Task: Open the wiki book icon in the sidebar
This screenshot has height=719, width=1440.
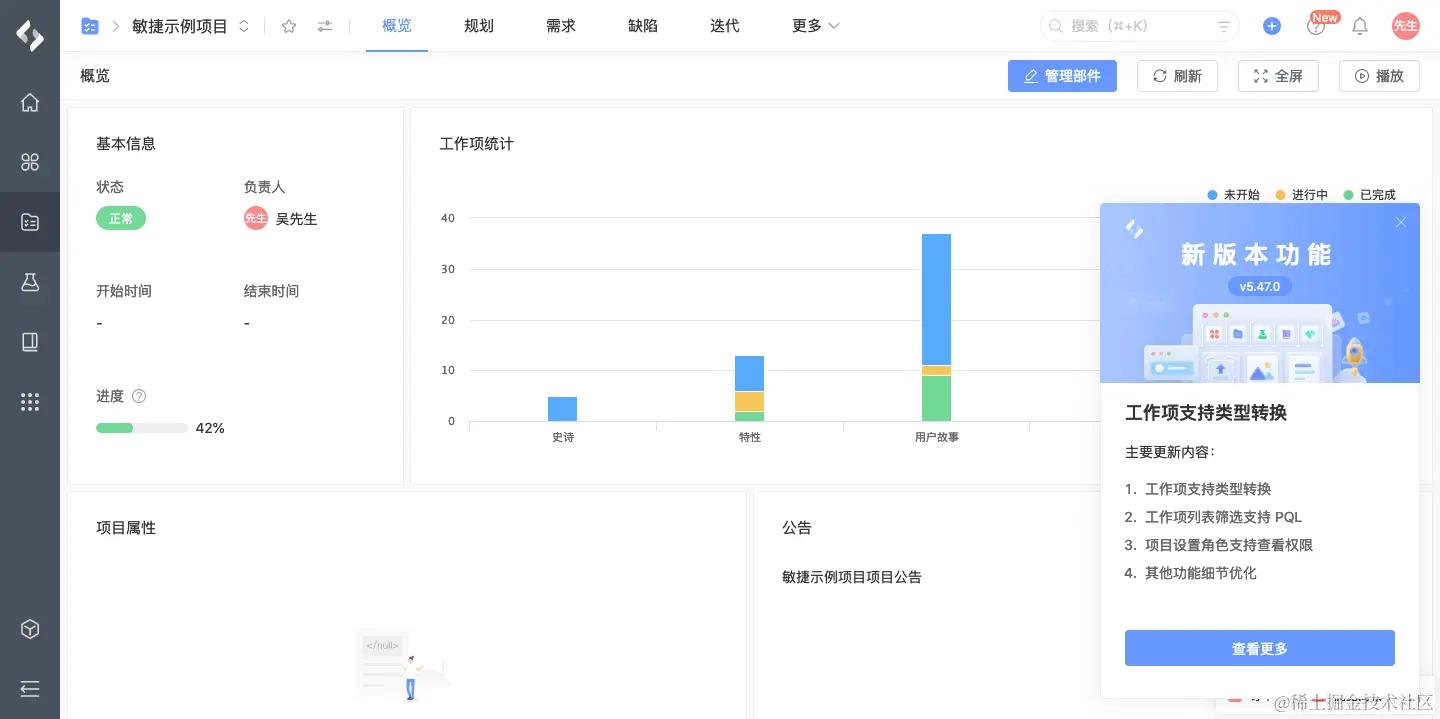Action: coord(30,342)
